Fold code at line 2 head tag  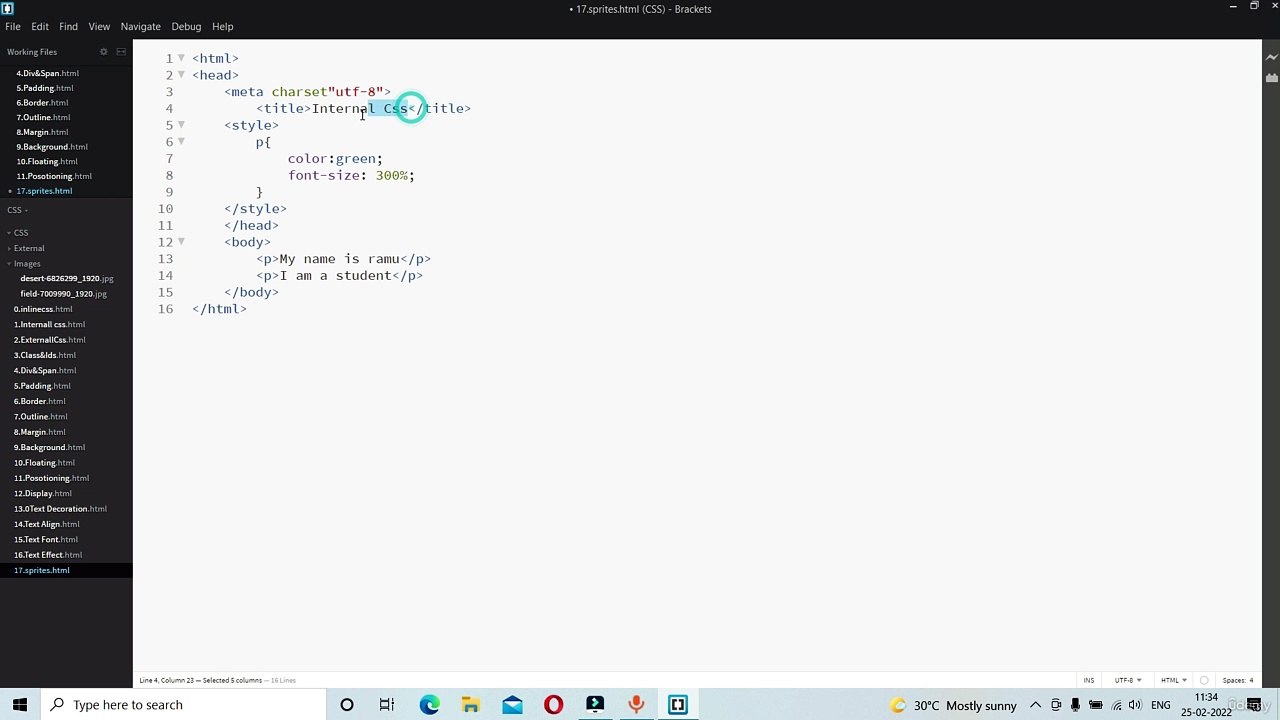pyautogui.click(x=181, y=75)
